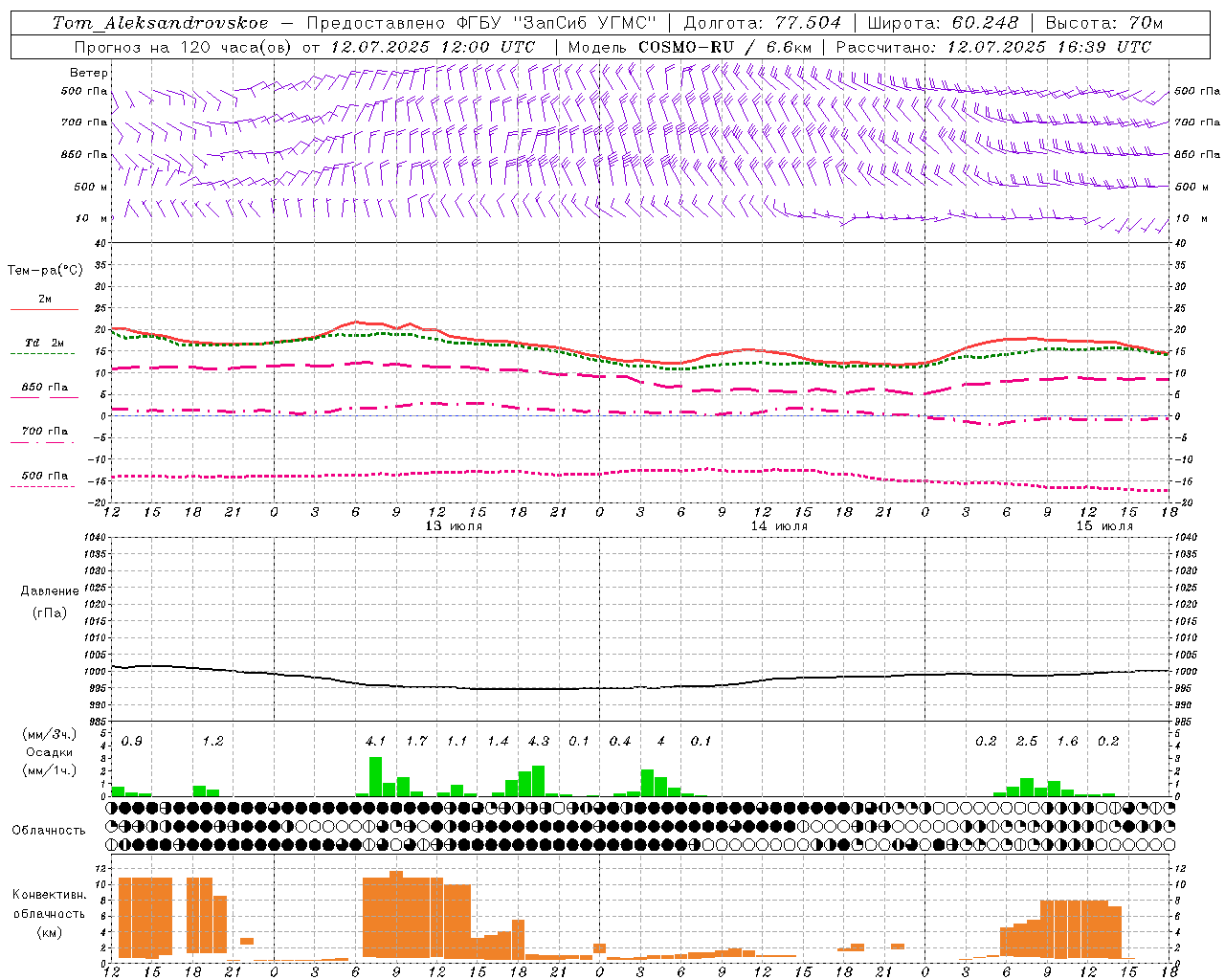Click the 3-hour precipitation value 1.7
1225x980 pixels.
point(416,742)
